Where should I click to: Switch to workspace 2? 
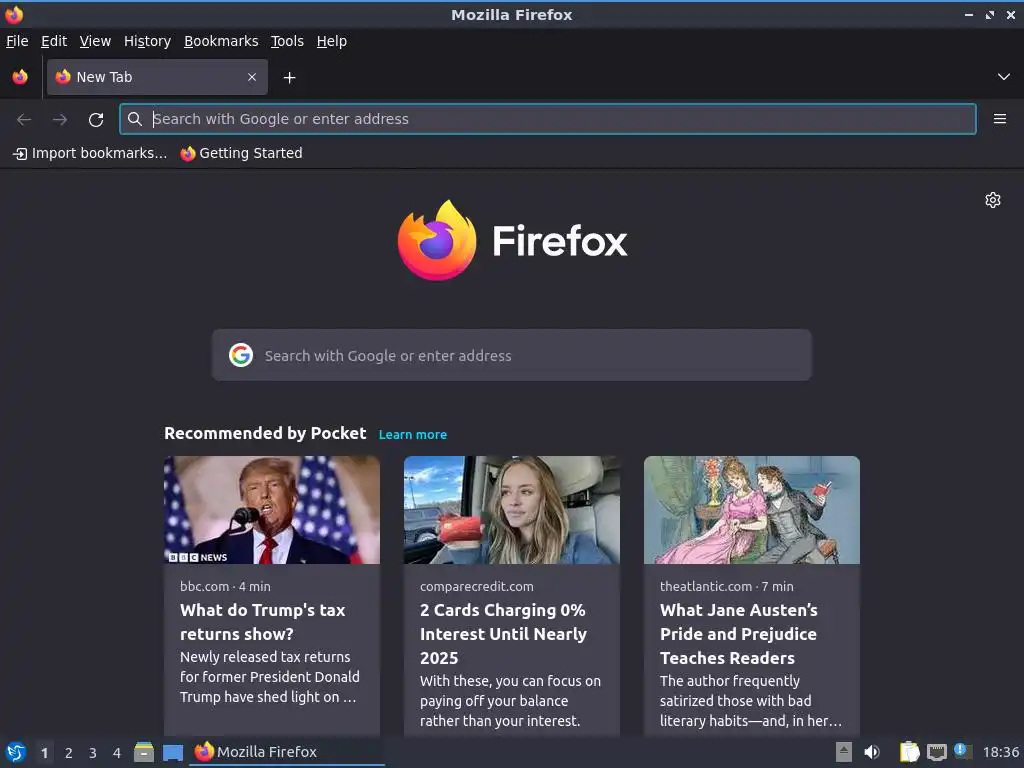tap(69, 753)
